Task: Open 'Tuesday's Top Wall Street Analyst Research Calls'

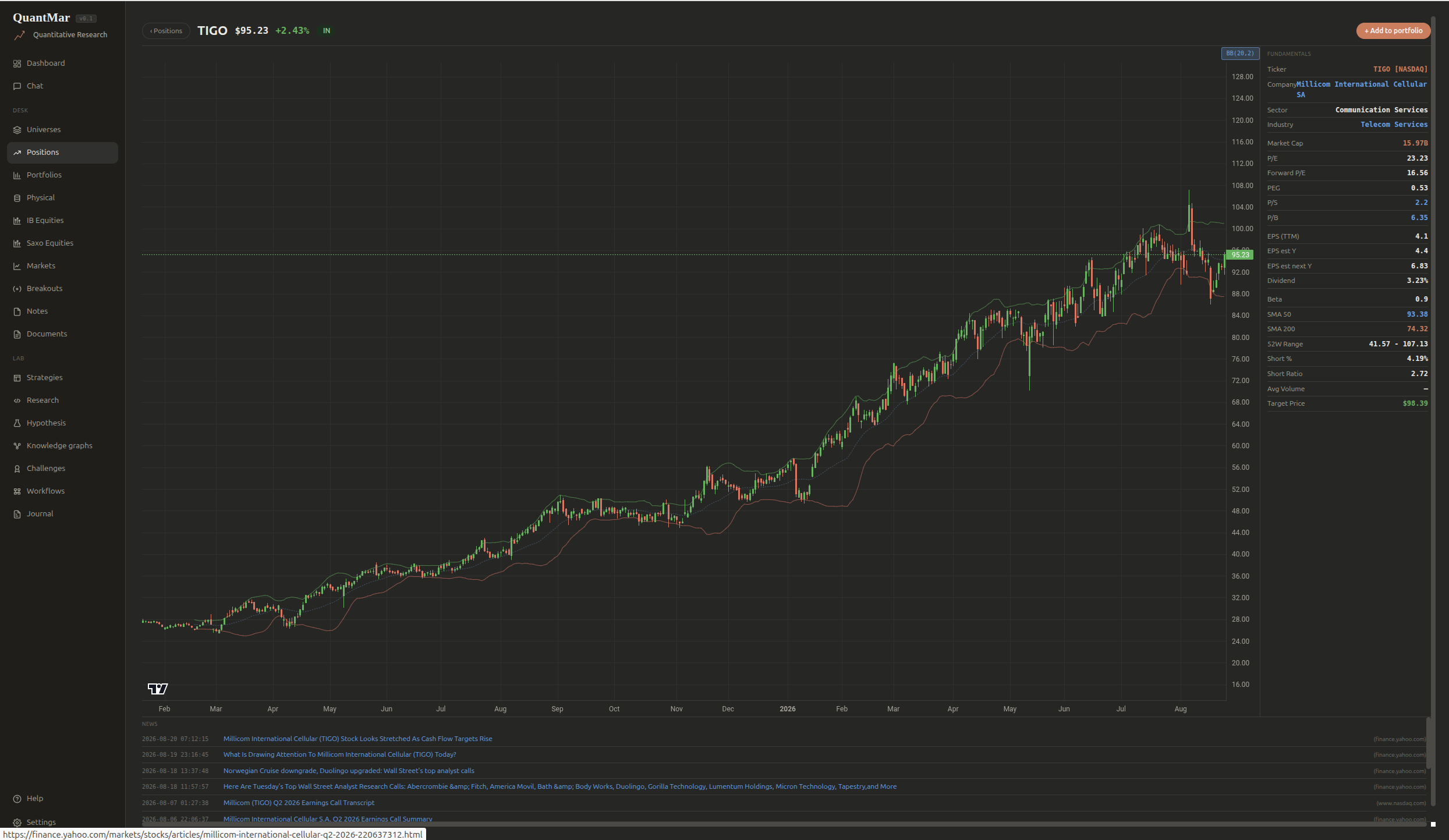Action: (560, 786)
